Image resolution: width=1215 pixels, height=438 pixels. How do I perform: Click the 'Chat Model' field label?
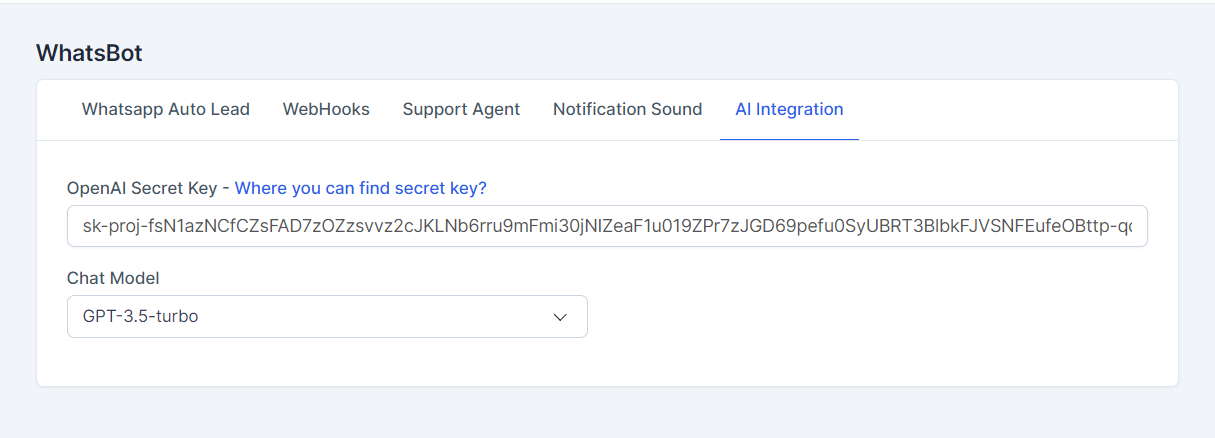click(113, 278)
